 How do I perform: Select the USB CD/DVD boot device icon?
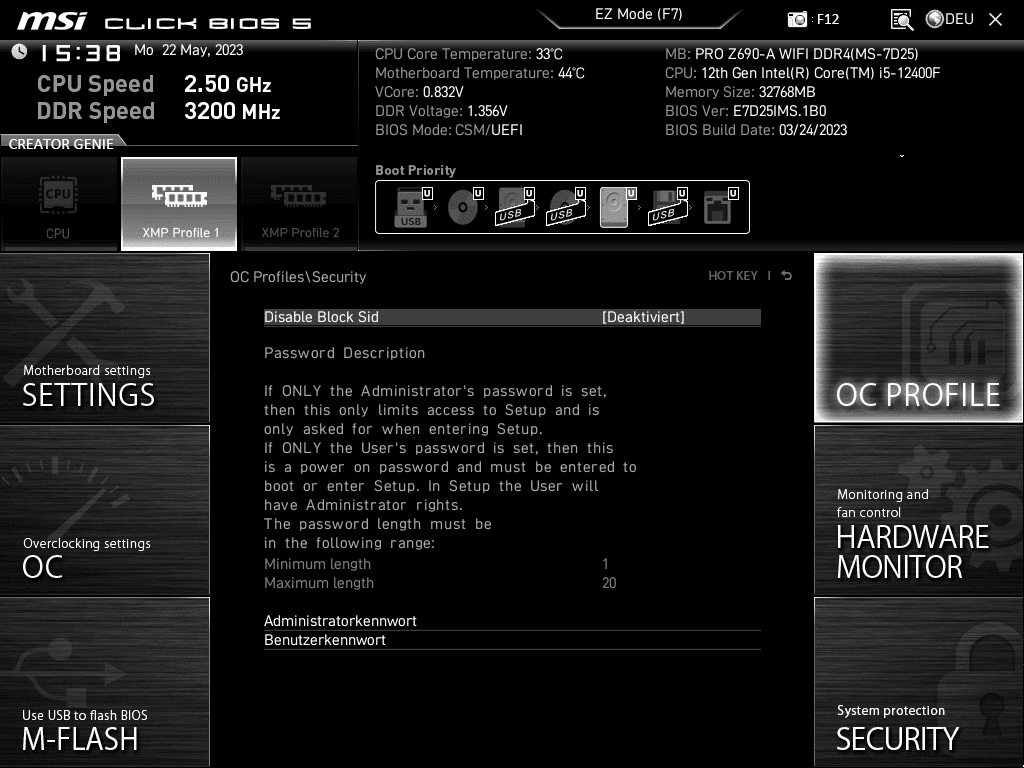(566, 207)
